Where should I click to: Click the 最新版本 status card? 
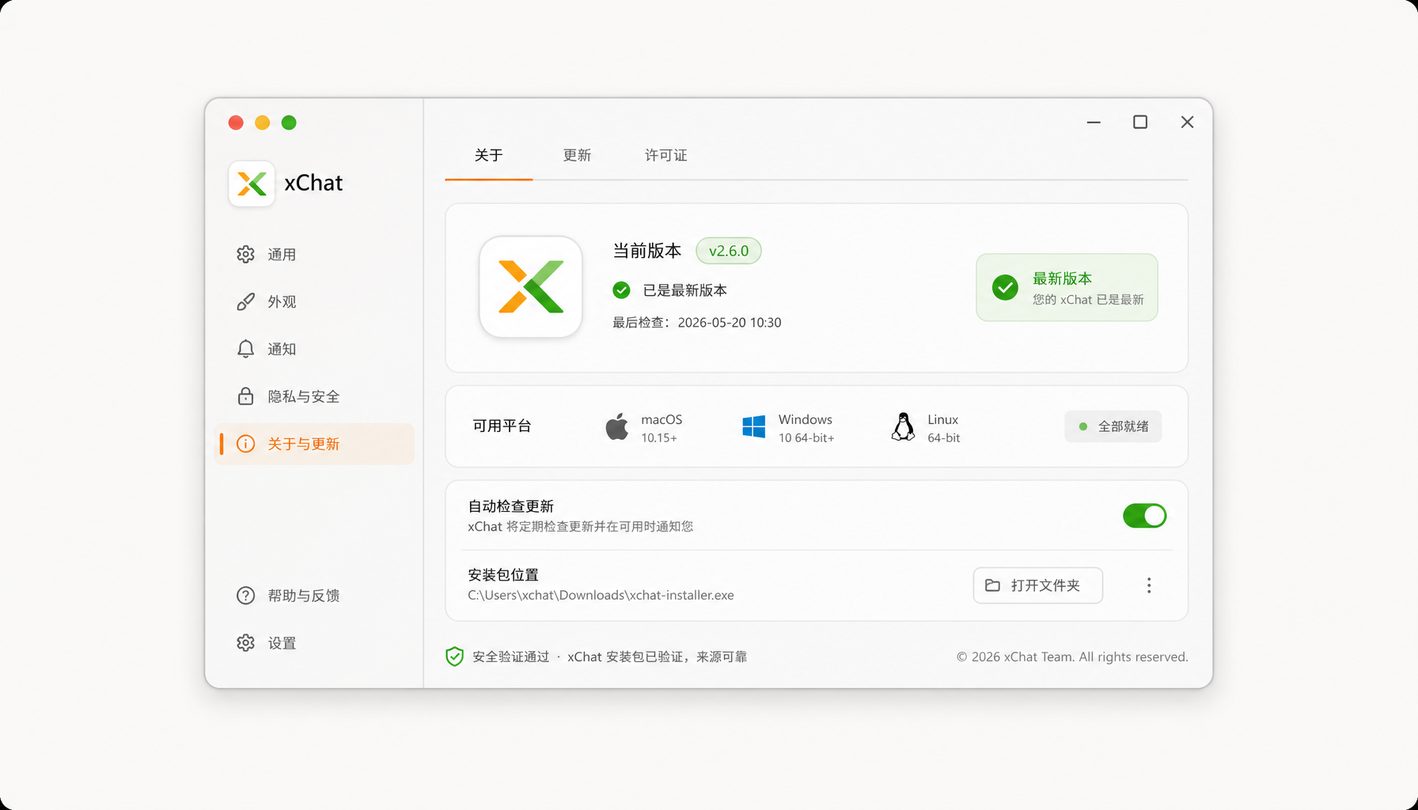point(1067,288)
